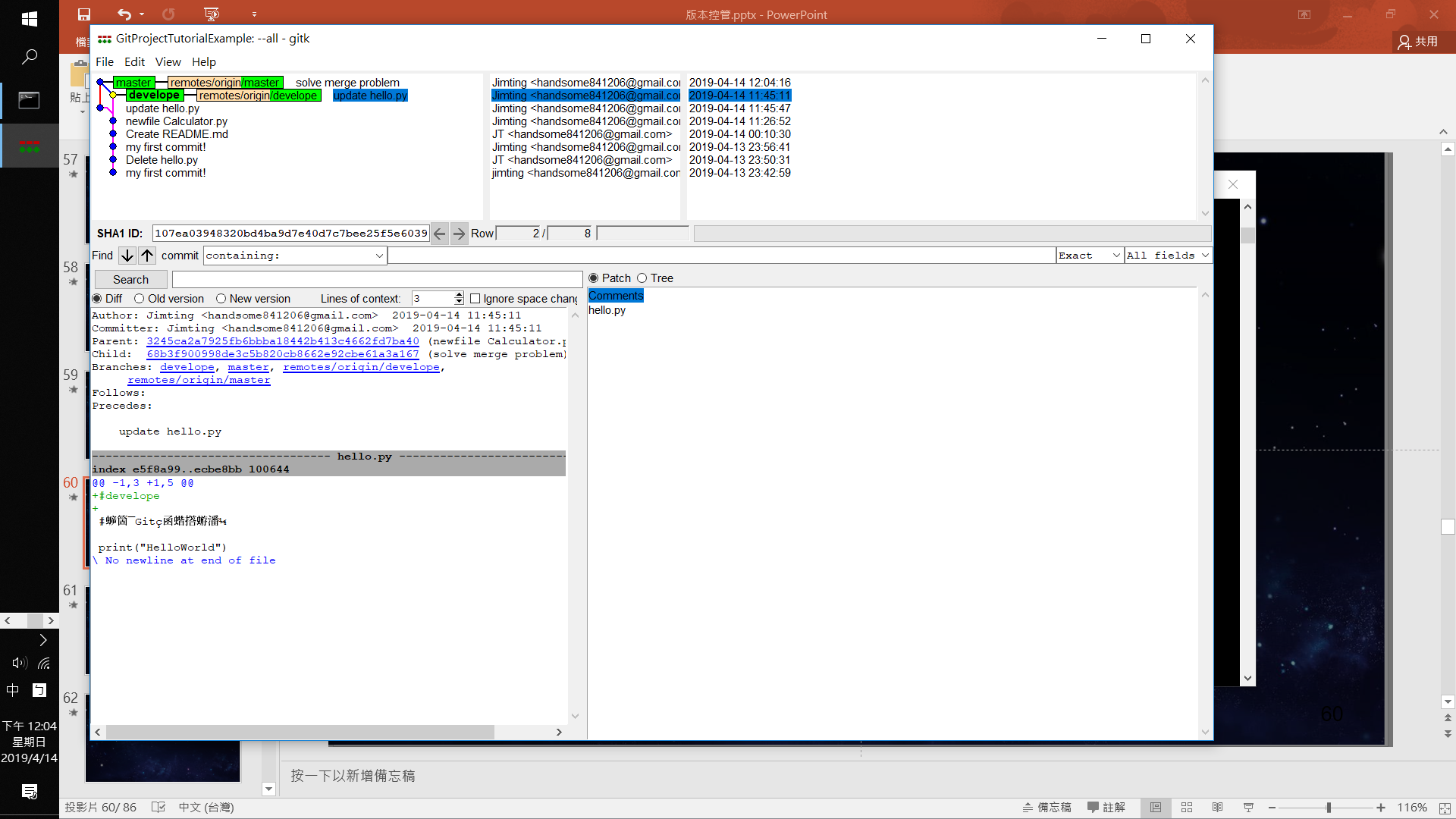Open the gitk app in the taskbar
The width and height of the screenshot is (1456, 819).
point(30,146)
